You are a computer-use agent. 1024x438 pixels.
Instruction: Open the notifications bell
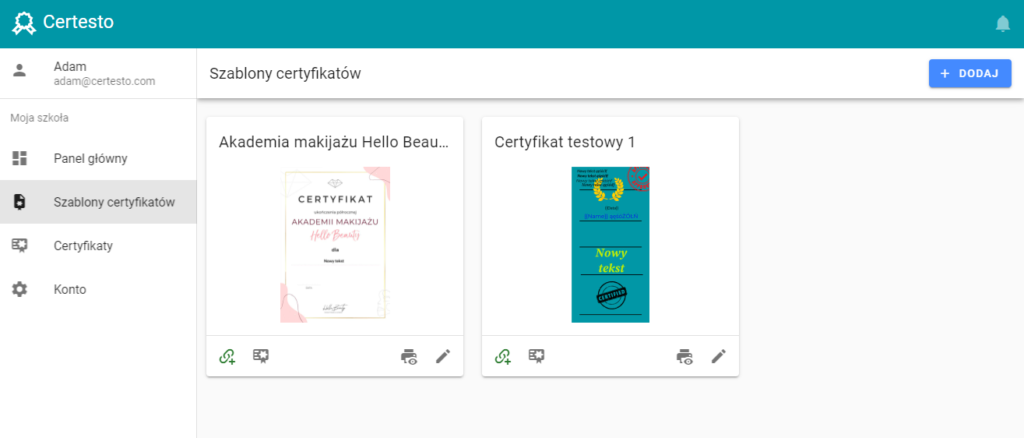[1002, 24]
